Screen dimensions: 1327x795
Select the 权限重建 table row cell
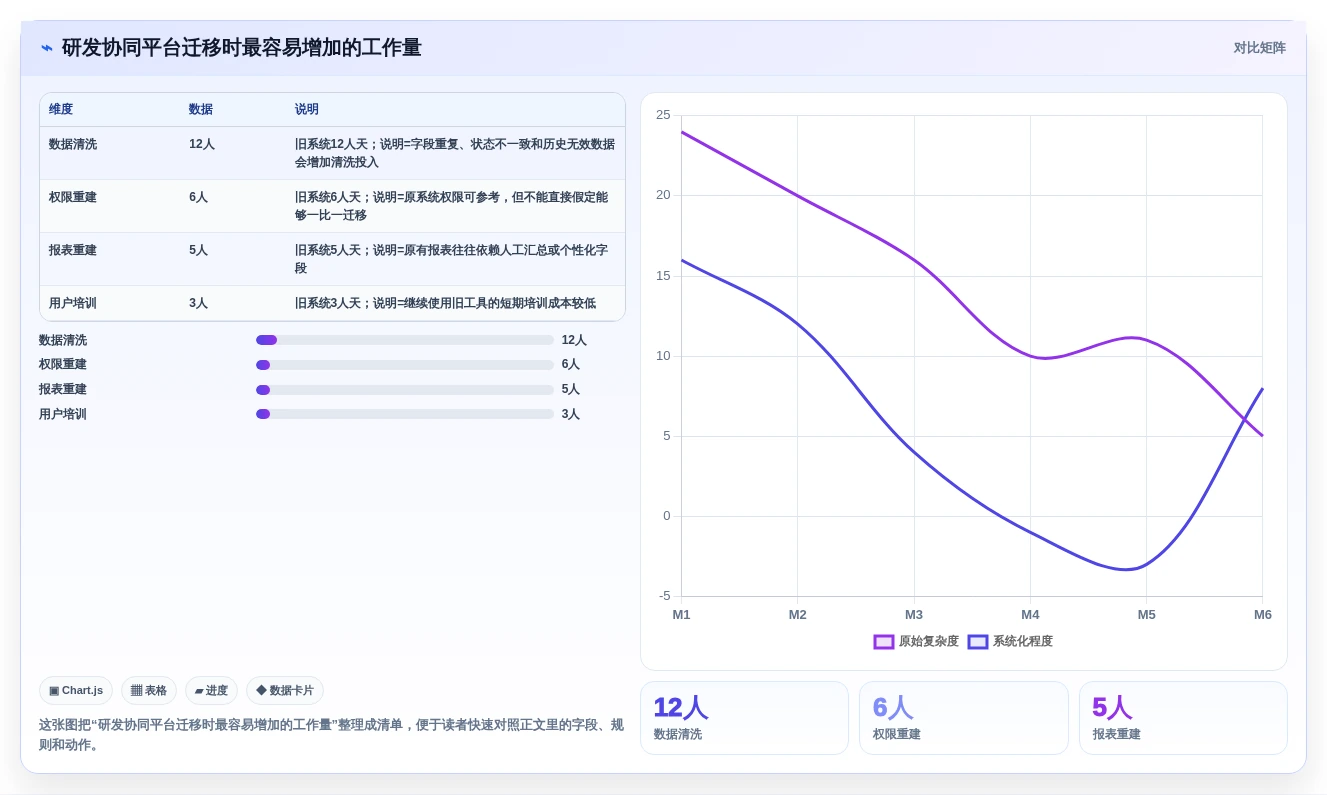73,197
